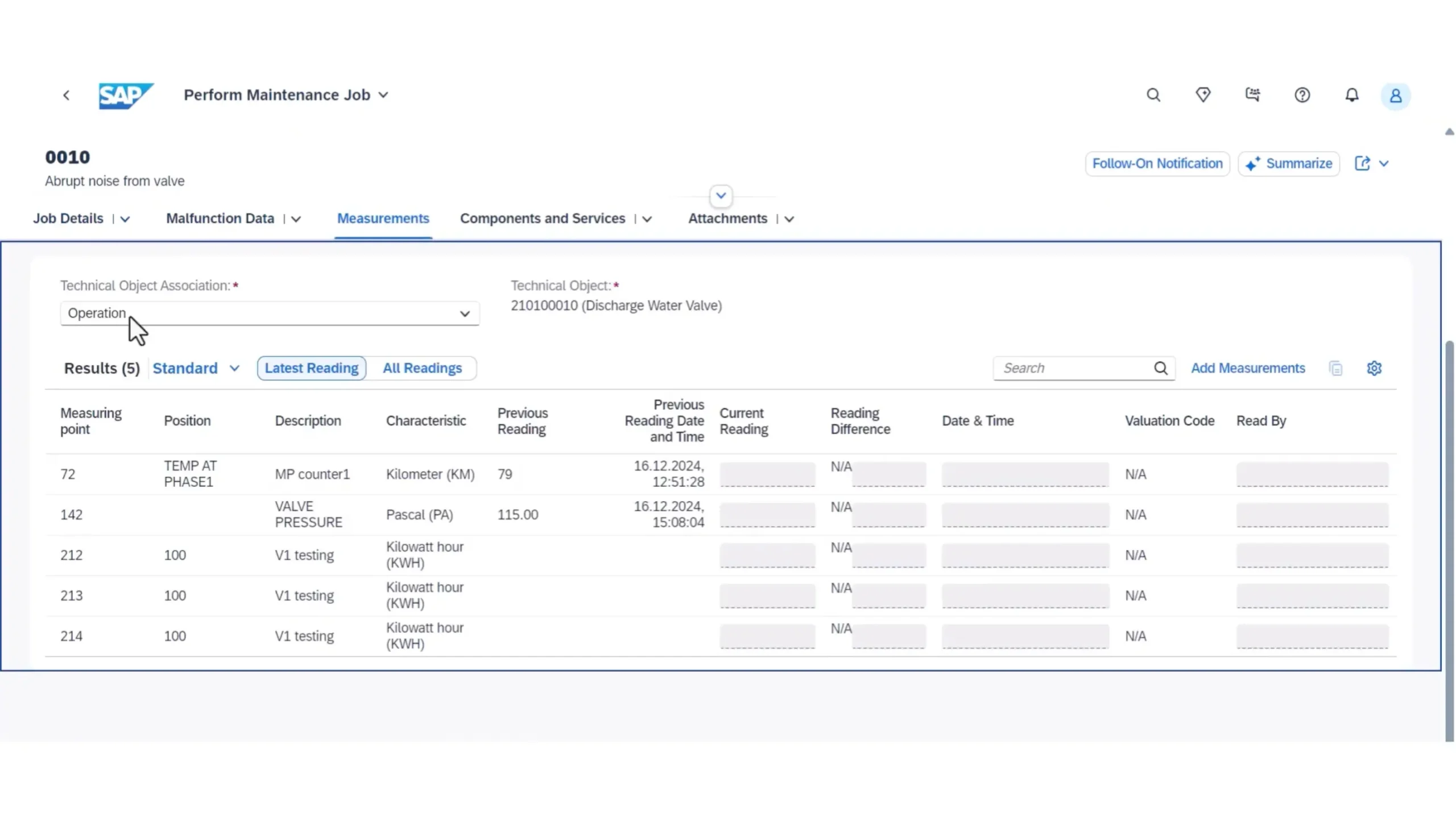Open the help question mark icon

click(x=1302, y=95)
